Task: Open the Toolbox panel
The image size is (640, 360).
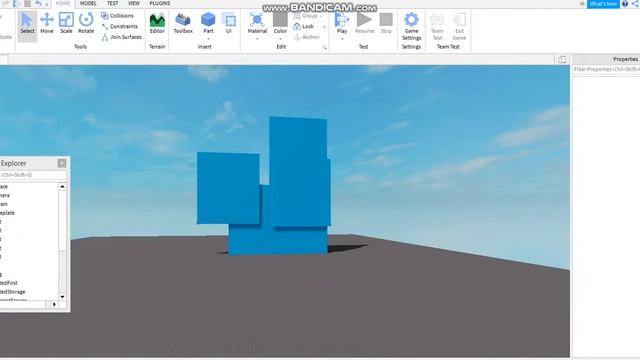Action: [183, 23]
